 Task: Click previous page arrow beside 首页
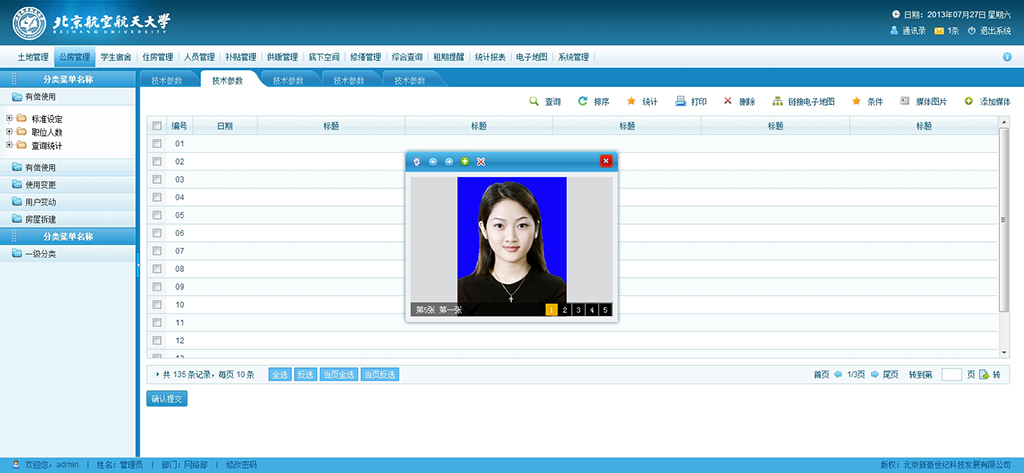coord(838,374)
